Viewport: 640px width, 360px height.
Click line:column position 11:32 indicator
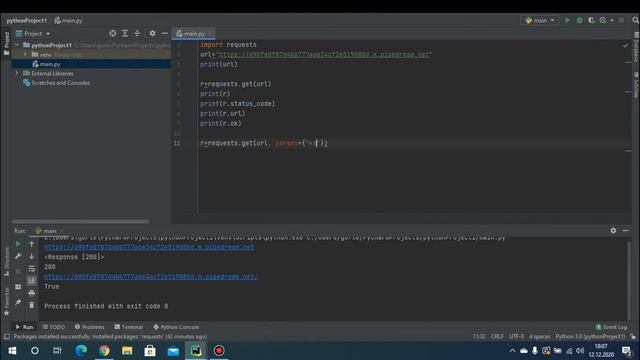(x=479, y=337)
